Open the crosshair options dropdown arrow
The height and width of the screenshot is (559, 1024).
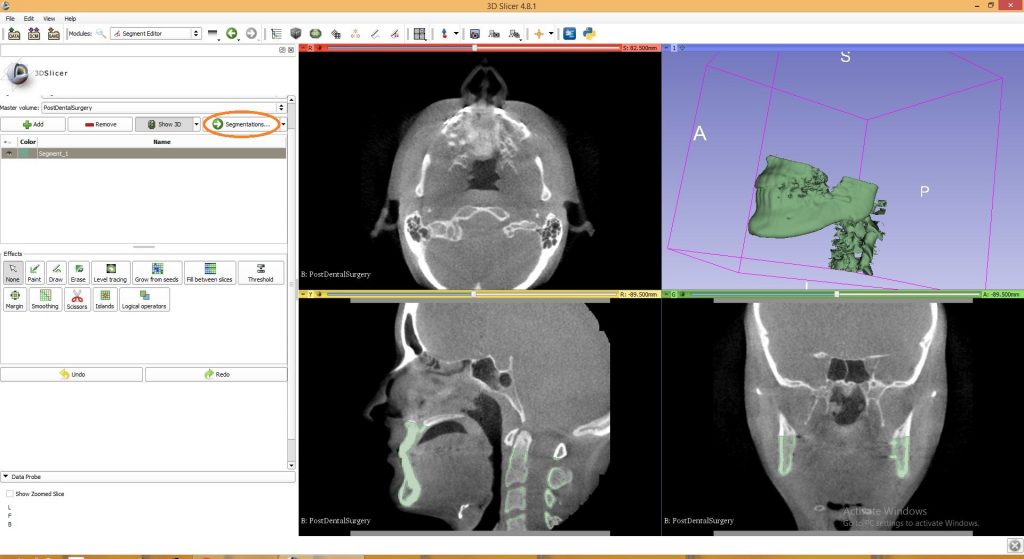point(551,33)
